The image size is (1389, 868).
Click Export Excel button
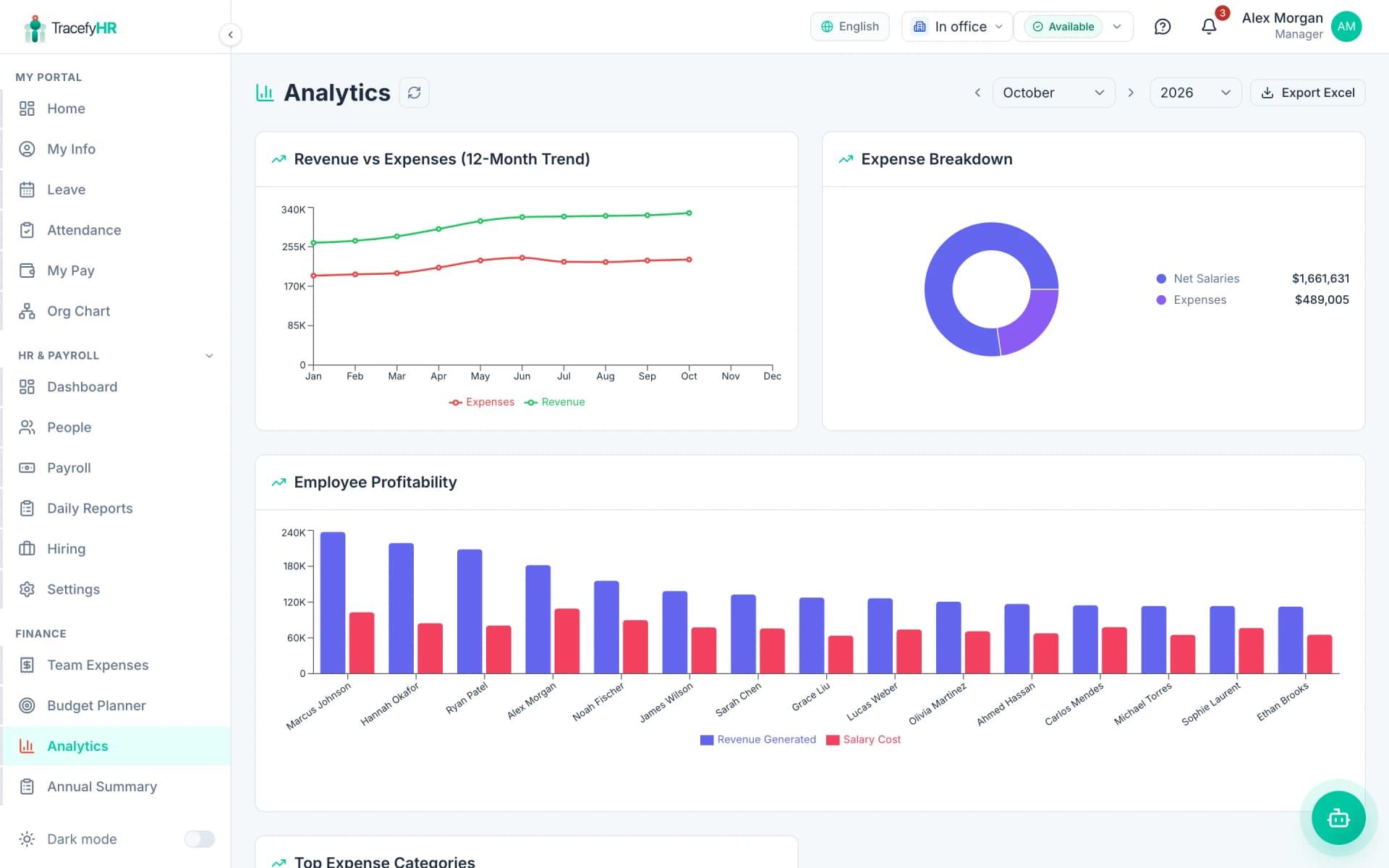coord(1308,93)
